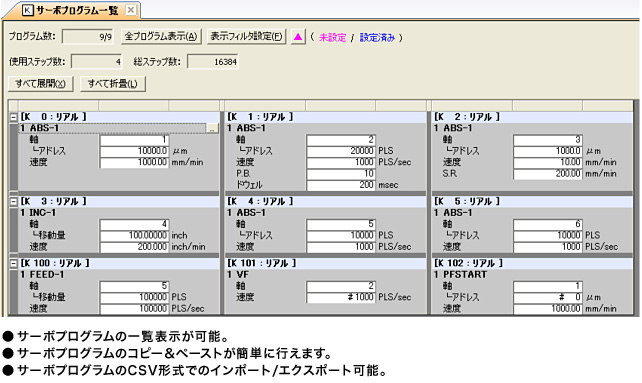Select the [K 102 : リアル] header
Screen dimensions: 642x383
coord(532,263)
